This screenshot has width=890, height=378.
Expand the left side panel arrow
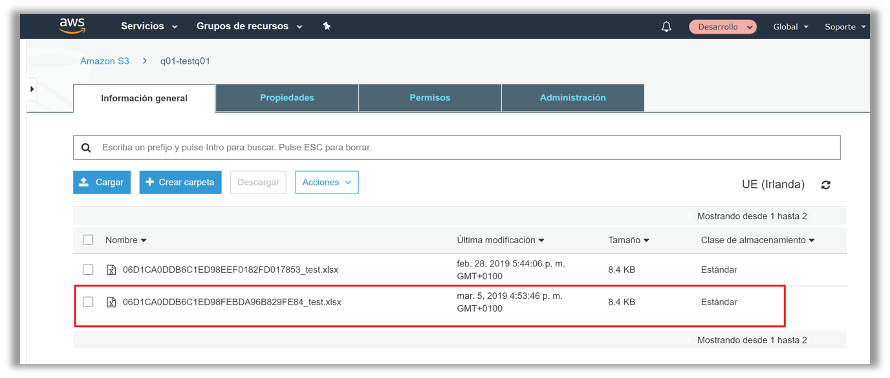[32, 89]
